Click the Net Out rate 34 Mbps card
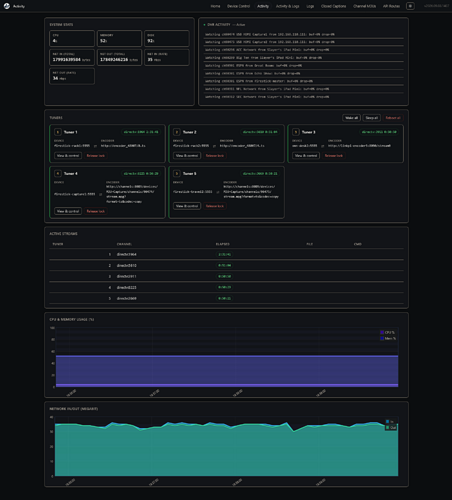The image size is (452, 500). [72, 76]
